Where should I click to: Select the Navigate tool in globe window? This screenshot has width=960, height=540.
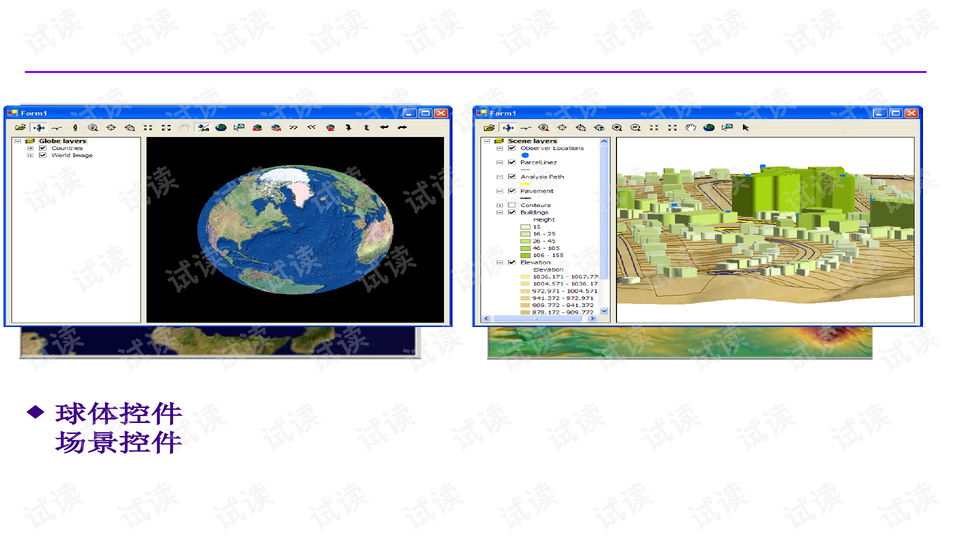coord(39,127)
